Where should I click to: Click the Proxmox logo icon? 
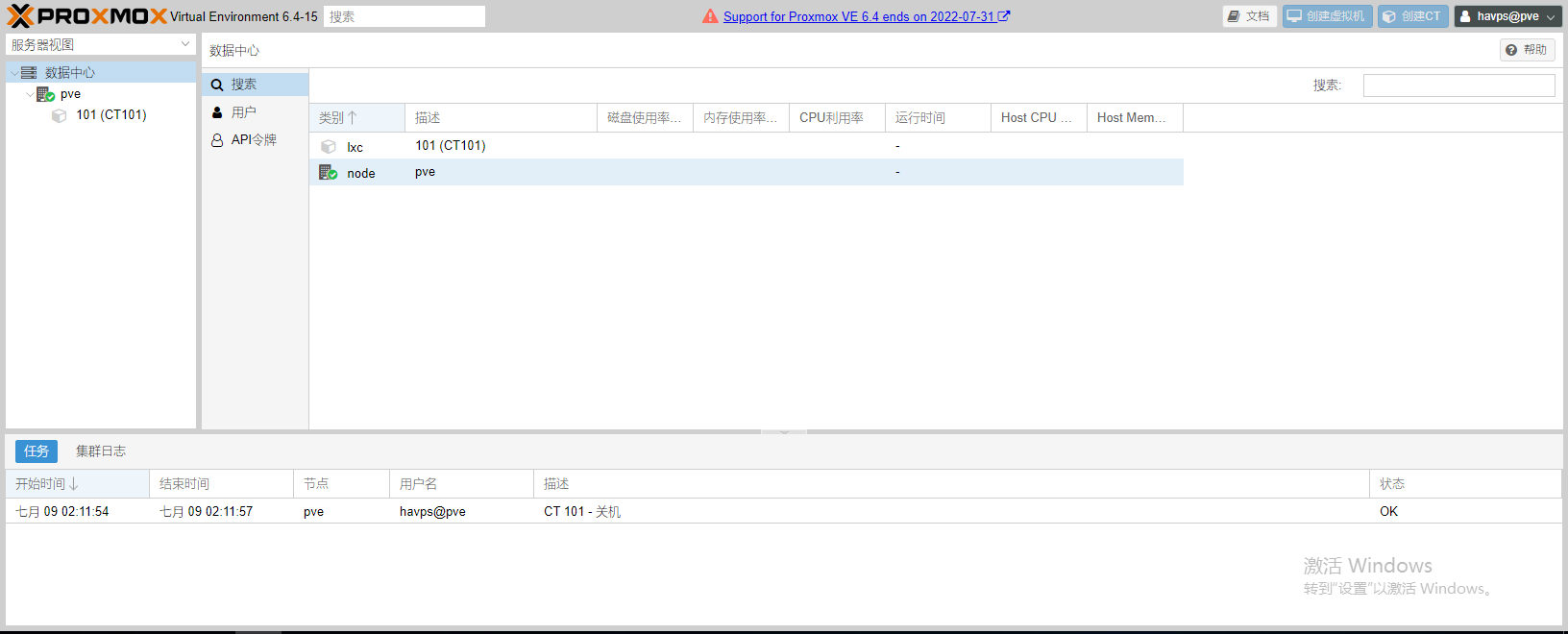point(21,16)
